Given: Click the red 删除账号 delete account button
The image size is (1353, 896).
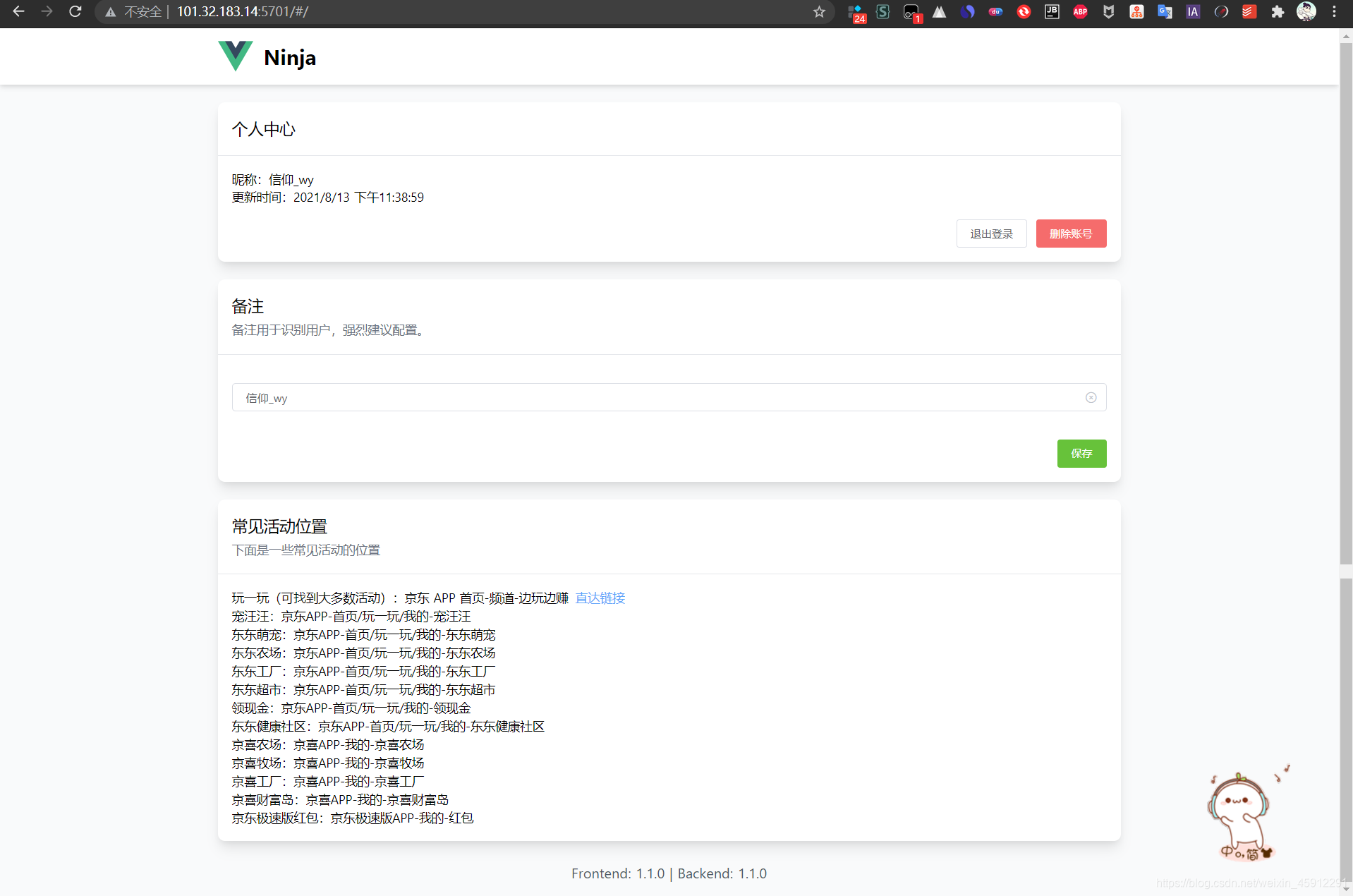Looking at the screenshot, I should click(x=1071, y=234).
